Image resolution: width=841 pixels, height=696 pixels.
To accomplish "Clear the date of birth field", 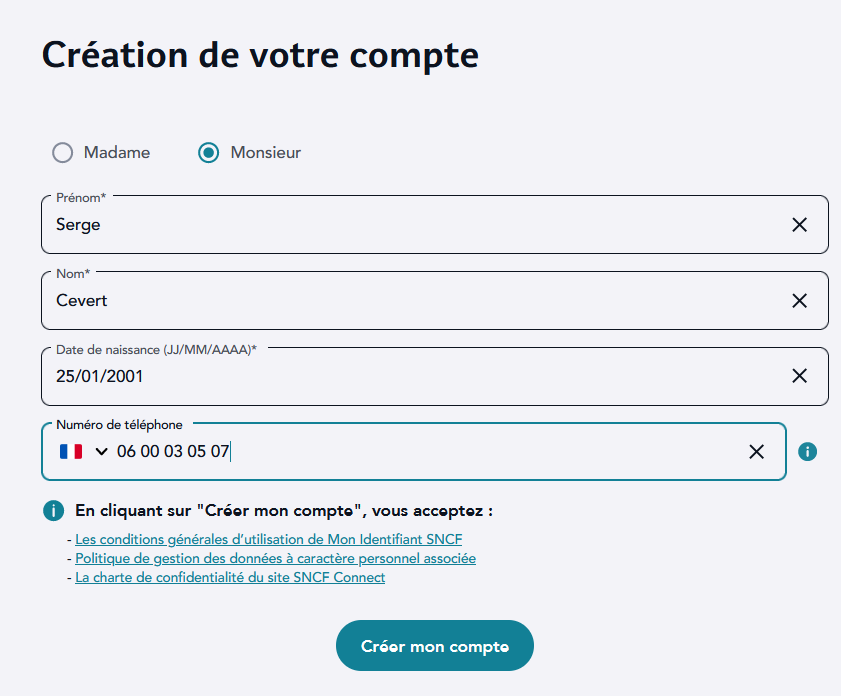I will pyautogui.click(x=799, y=376).
